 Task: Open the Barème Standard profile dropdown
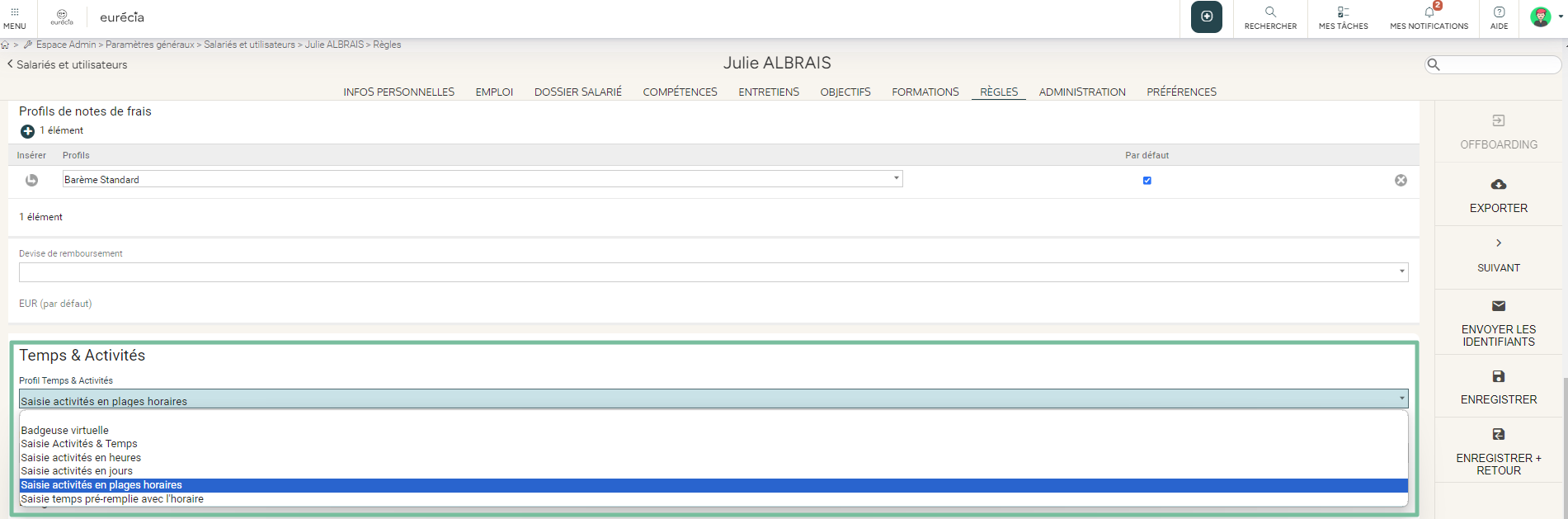[483, 179]
